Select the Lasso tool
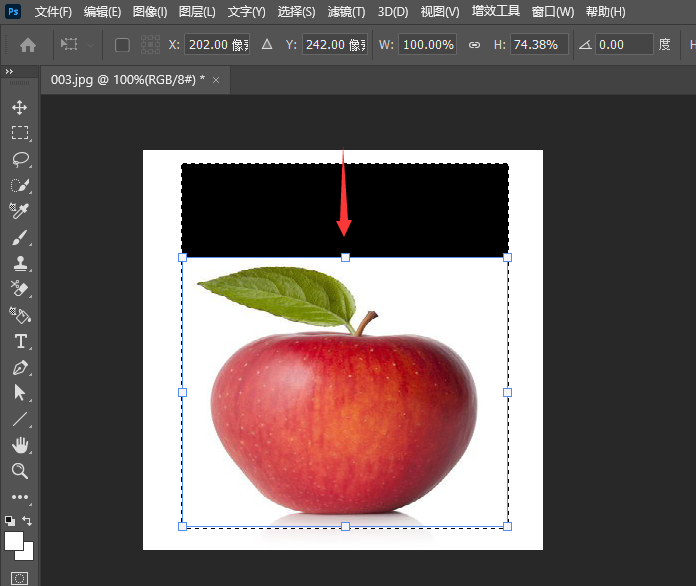This screenshot has width=696, height=586. pyautogui.click(x=20, y=159)
